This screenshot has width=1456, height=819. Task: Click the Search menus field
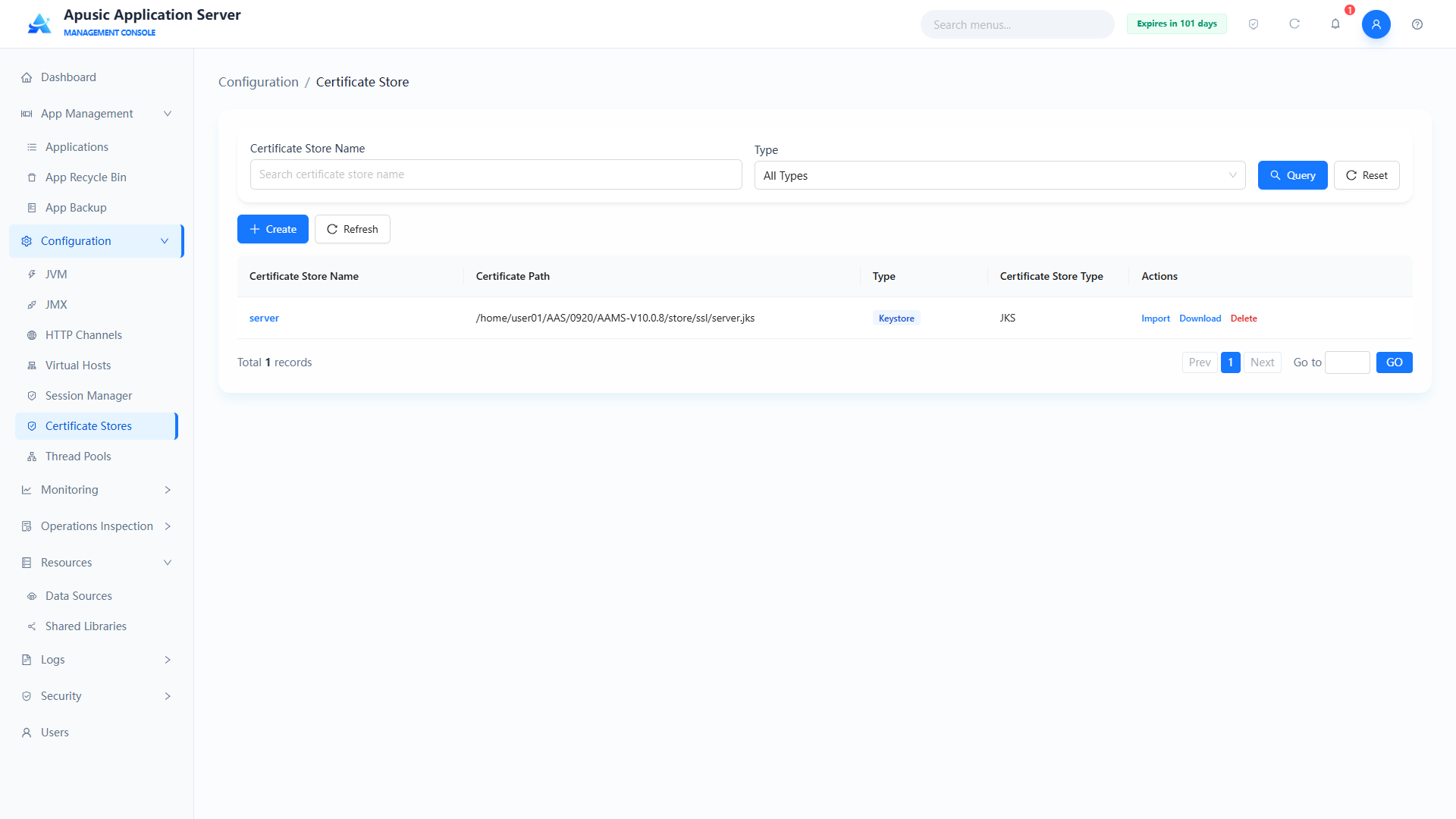tap(1018, 24)
